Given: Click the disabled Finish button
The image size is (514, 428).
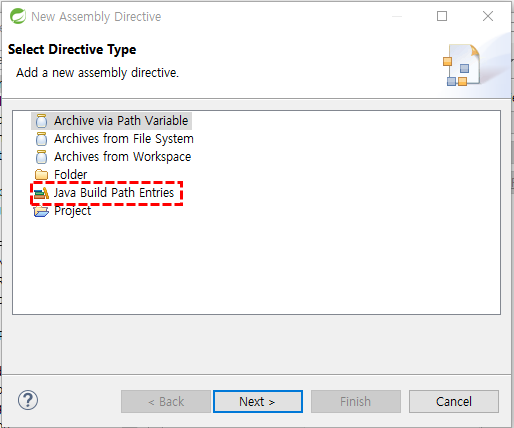Looking at the screenshot, I should pos(356,401).
